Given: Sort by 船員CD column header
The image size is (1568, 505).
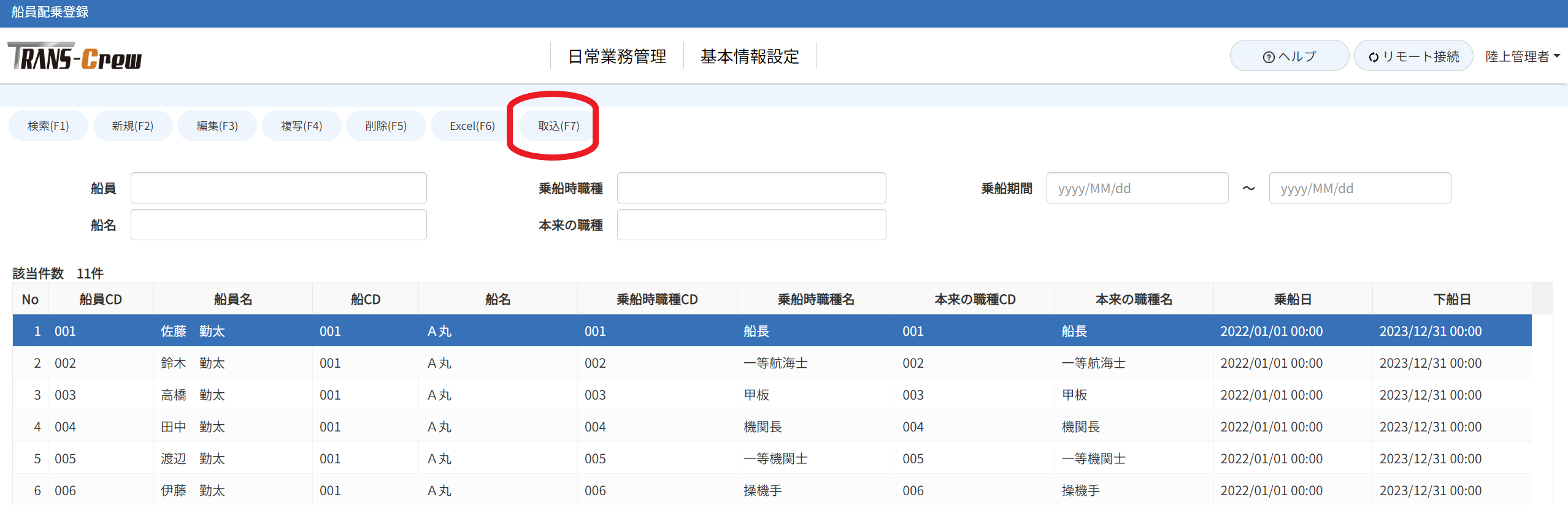Looking at the screenshot, I should pyautogui.click(x=101, y=299).
